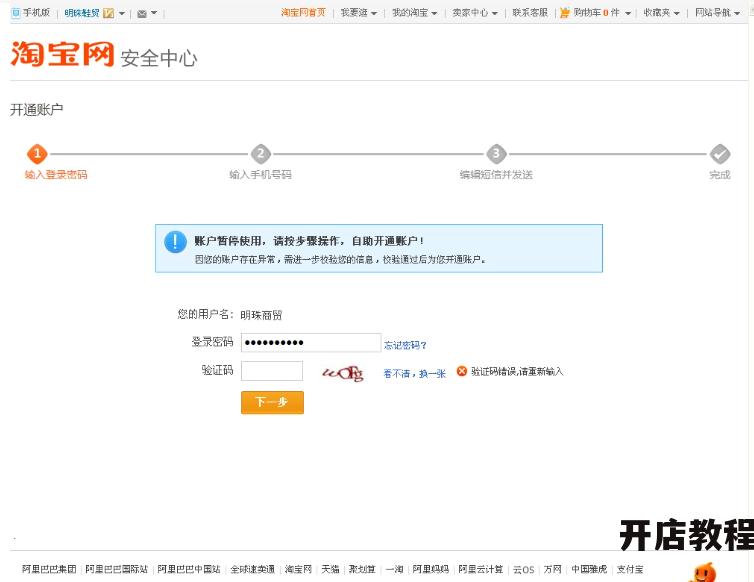Open the 全球速卖通 footer link

(252, 569)
